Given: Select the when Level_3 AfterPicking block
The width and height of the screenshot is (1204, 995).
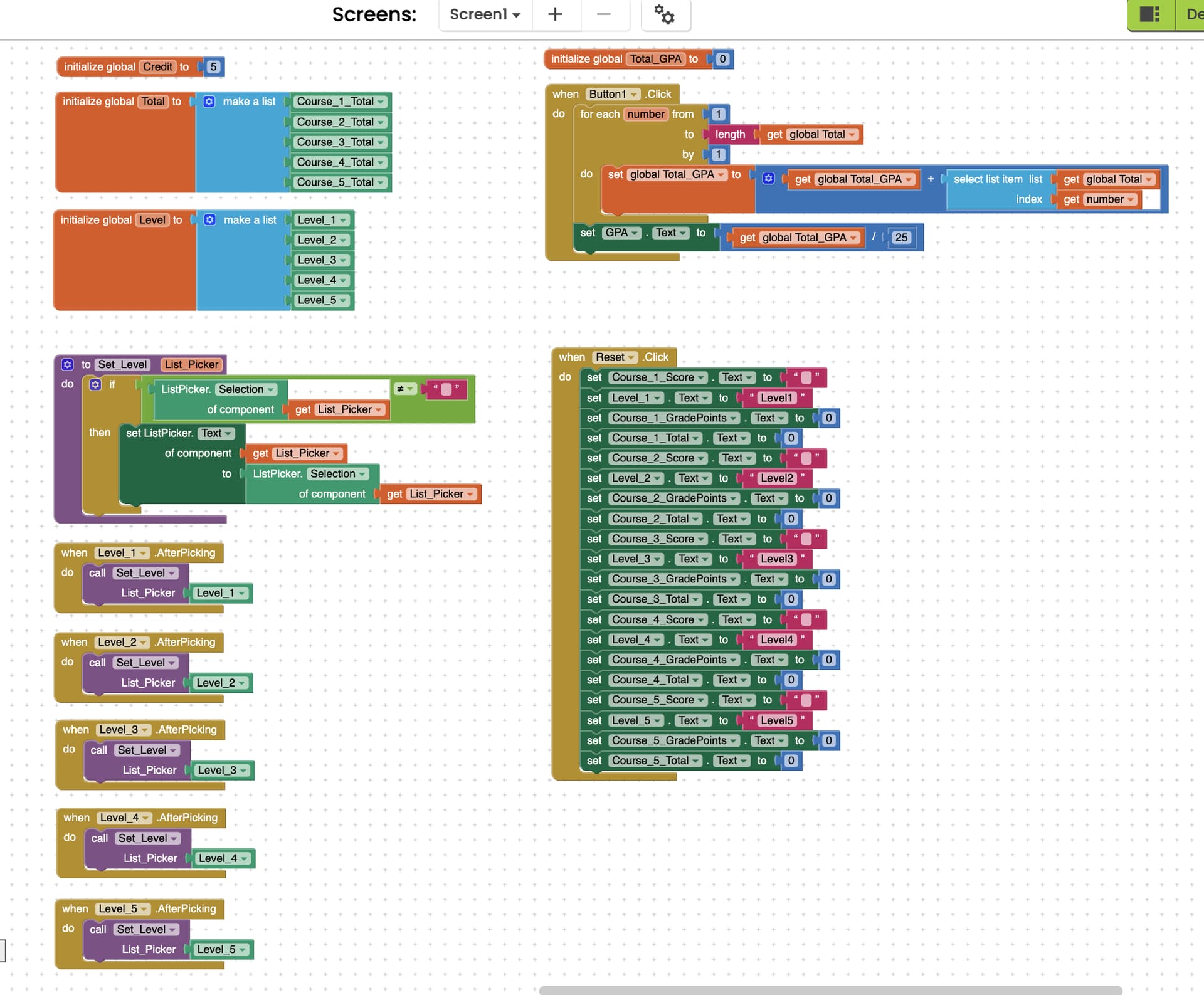Looking at the screenshot, I should (75, 730).
